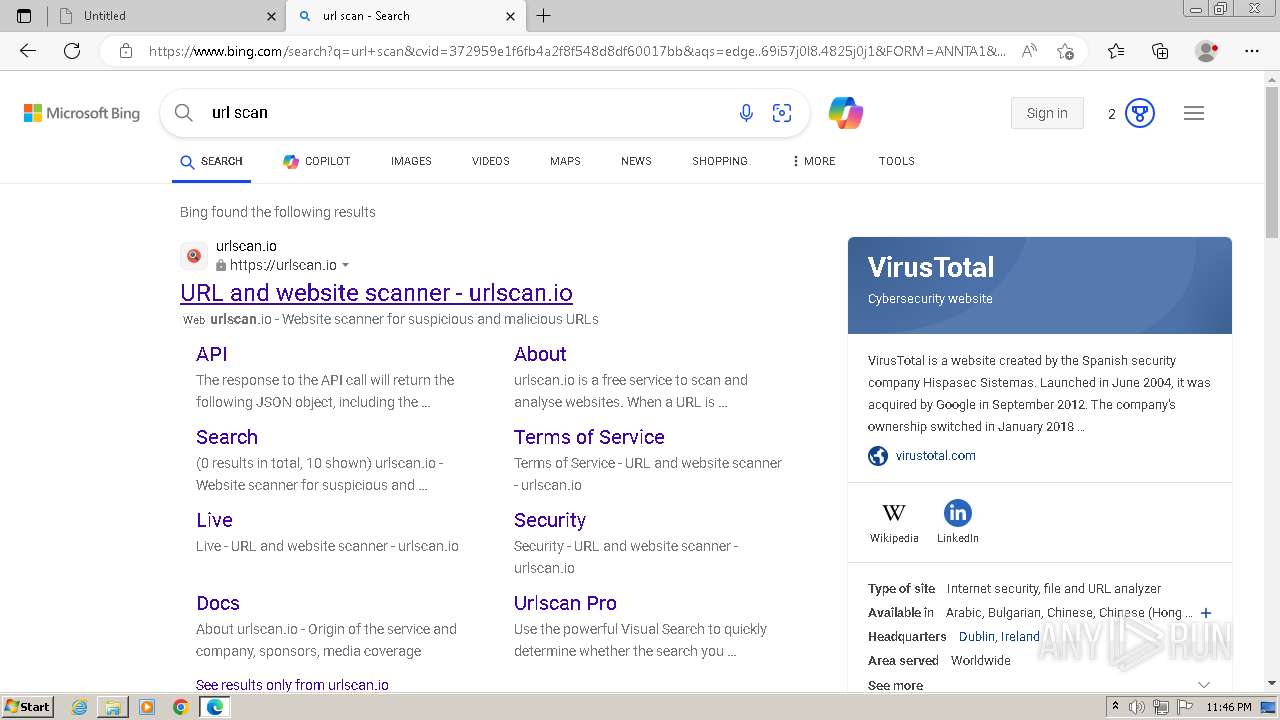Open urlscan Search sublink

(227, 437)
